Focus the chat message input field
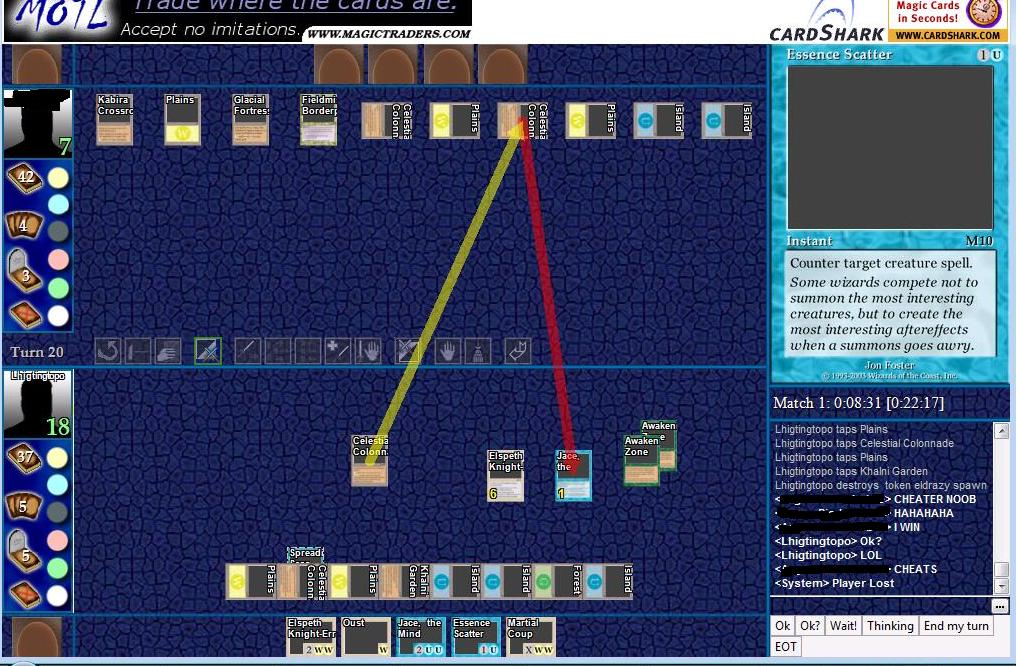Image resolution: width=1016 pixels, height=666 pixels. point(881,606)
